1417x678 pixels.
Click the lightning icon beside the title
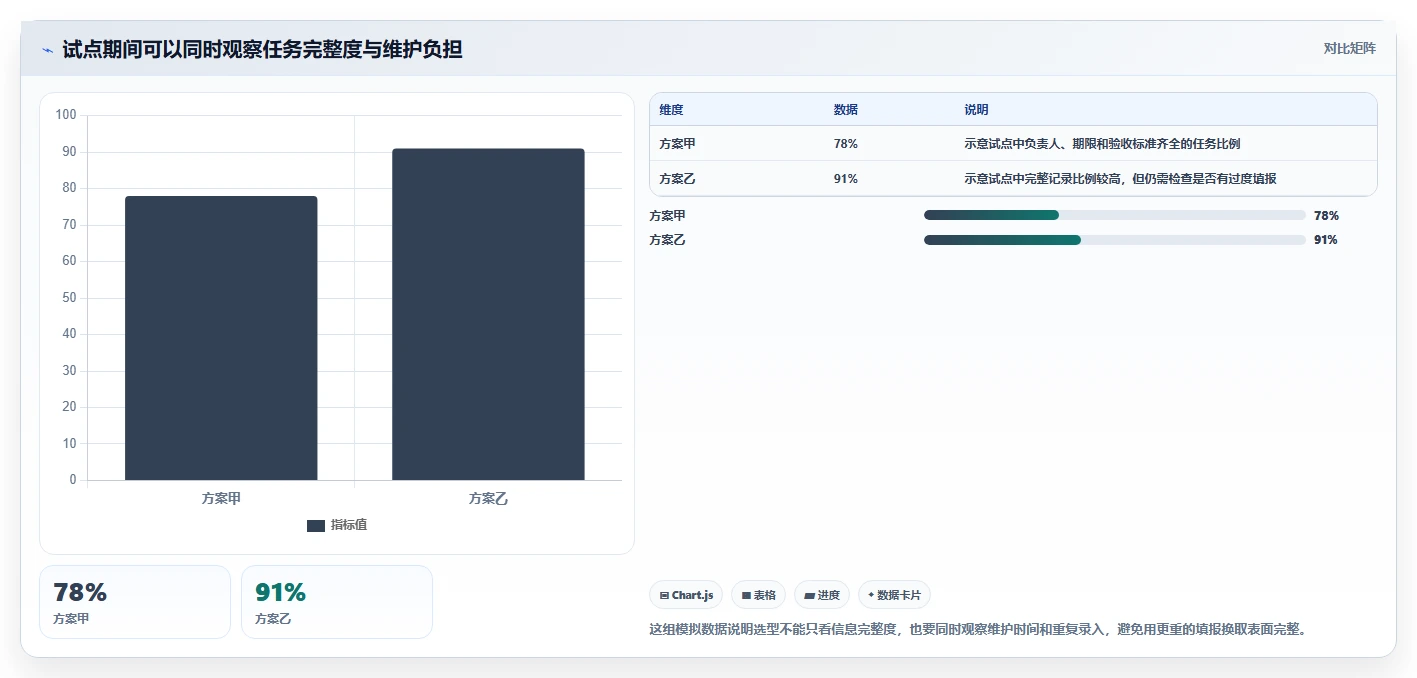pyautogui.click(x=47, y=50)
